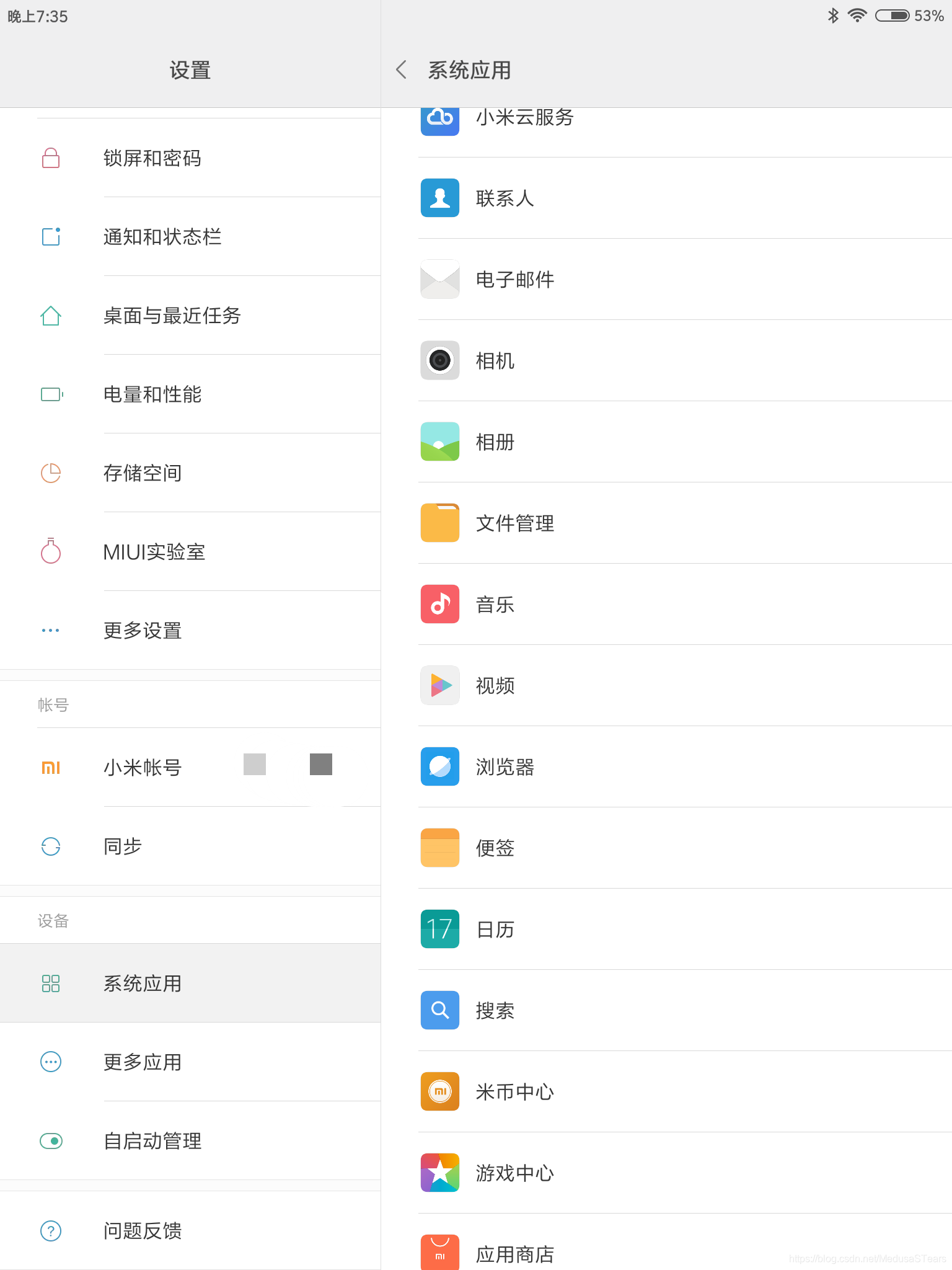The image size is (952, 1270).
Task: Select 电量和性能 in settings list
Action: 190,394
